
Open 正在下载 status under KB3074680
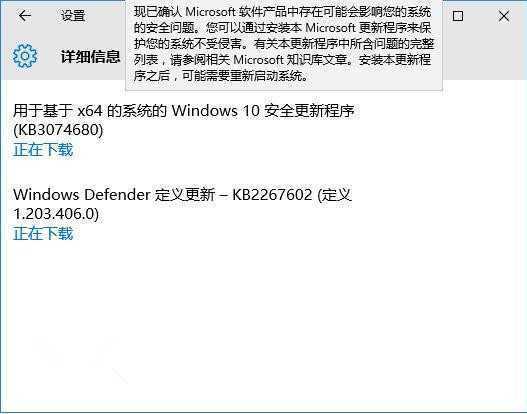pos(43,150)
